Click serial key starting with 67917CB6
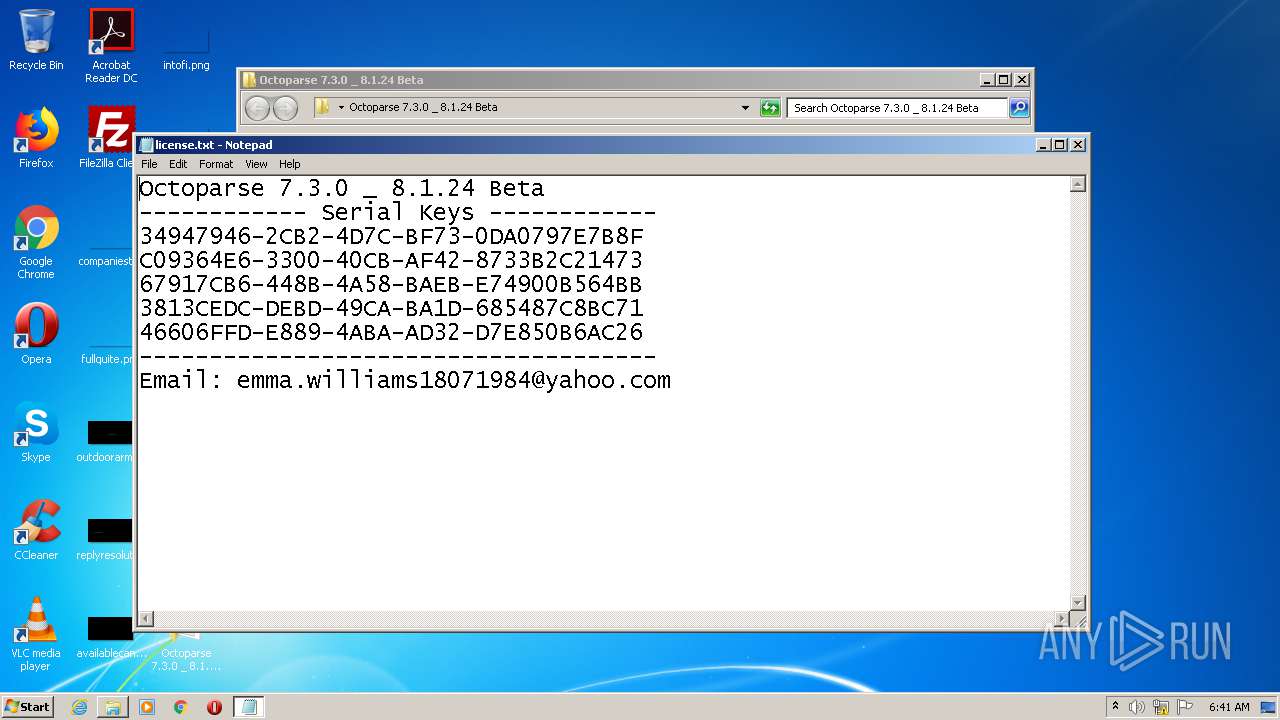The height and width of the screenshot is (720, 1280). click(x=391, y=285)
